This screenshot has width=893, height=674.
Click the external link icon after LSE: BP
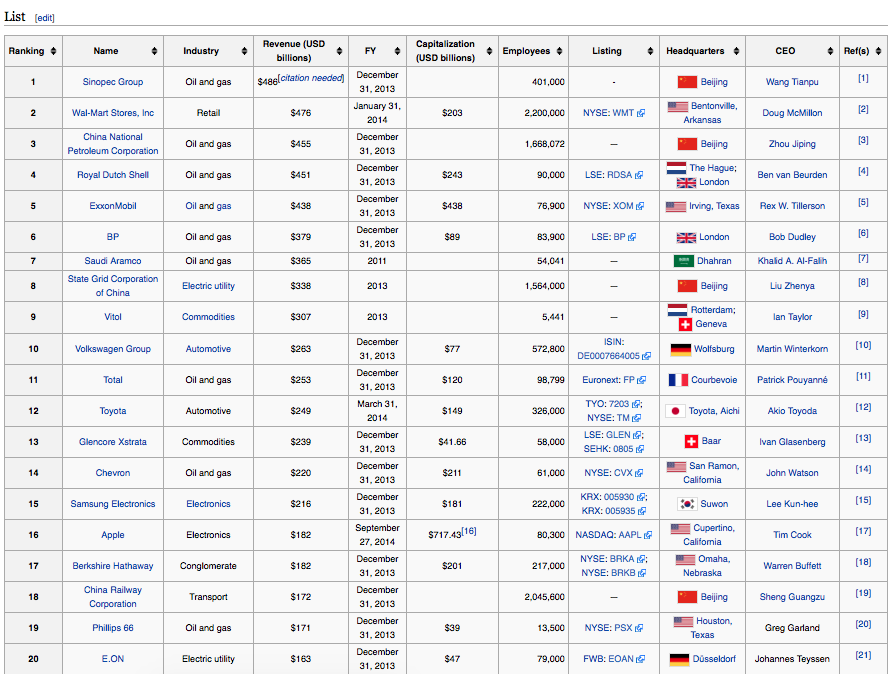pyautogui.click(x=632, y=237)
